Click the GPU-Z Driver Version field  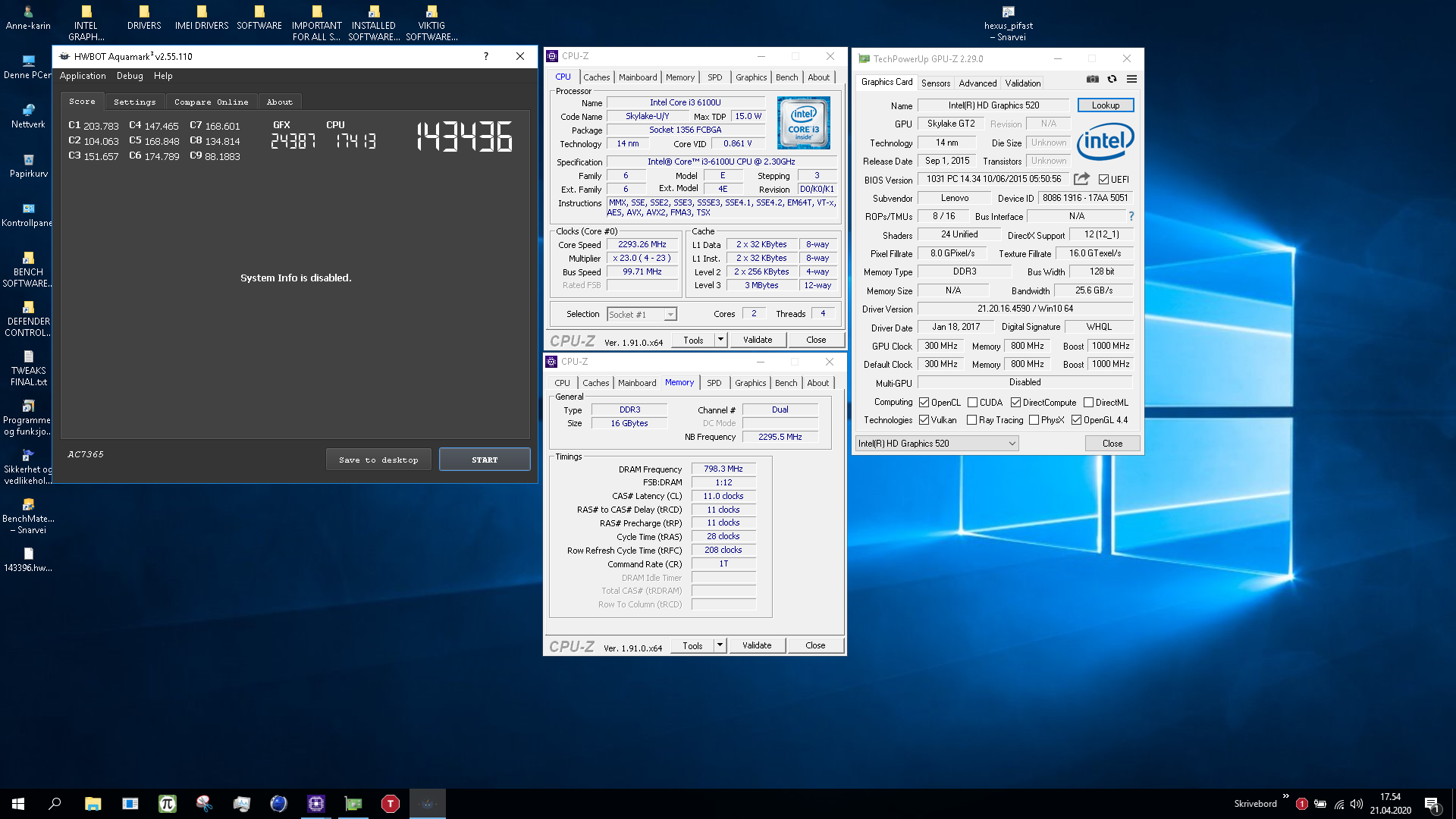click(x=1025, y=309)
